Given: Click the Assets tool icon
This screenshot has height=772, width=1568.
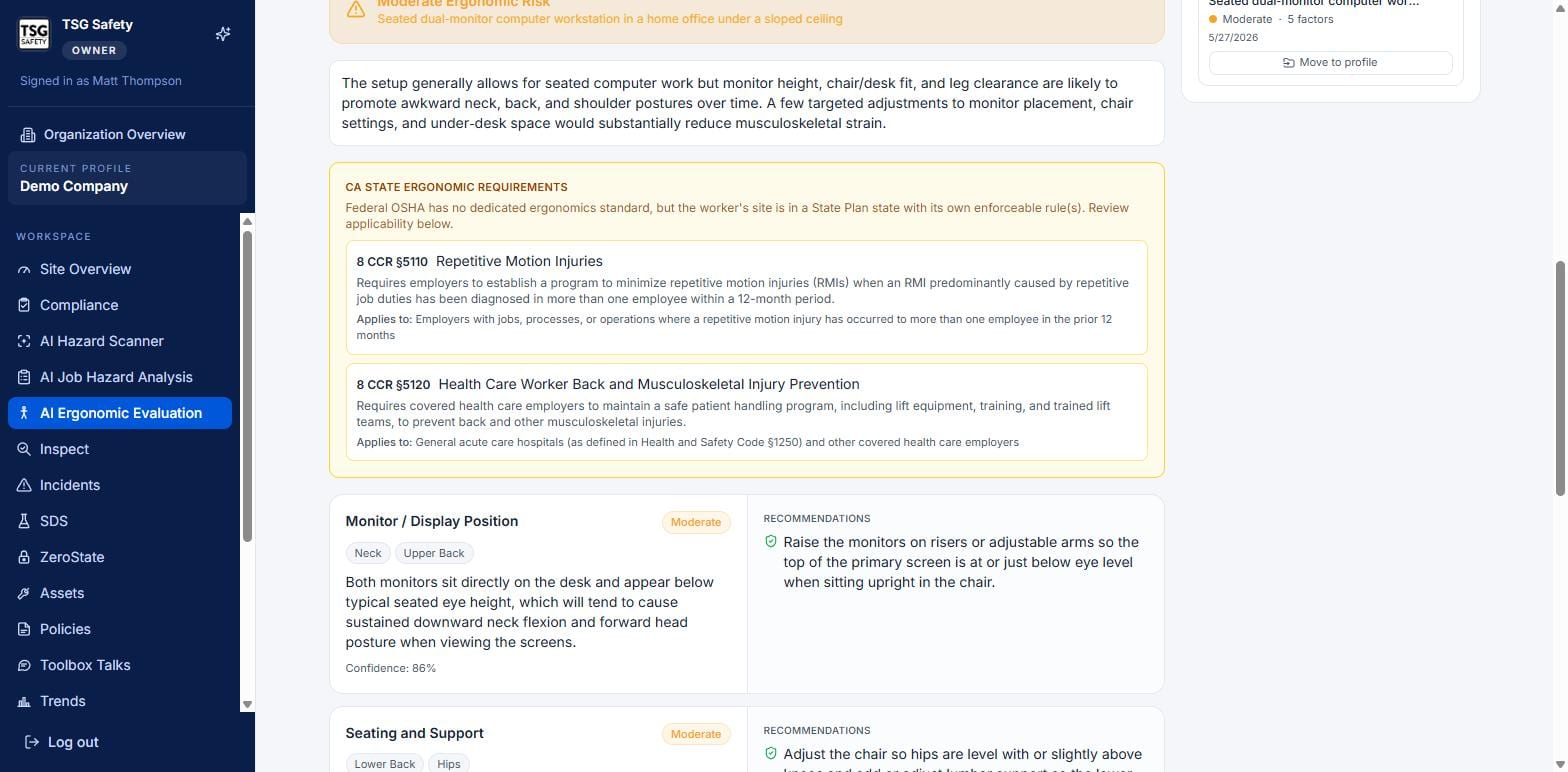Looking at the screenshot, I should (24, 593).
